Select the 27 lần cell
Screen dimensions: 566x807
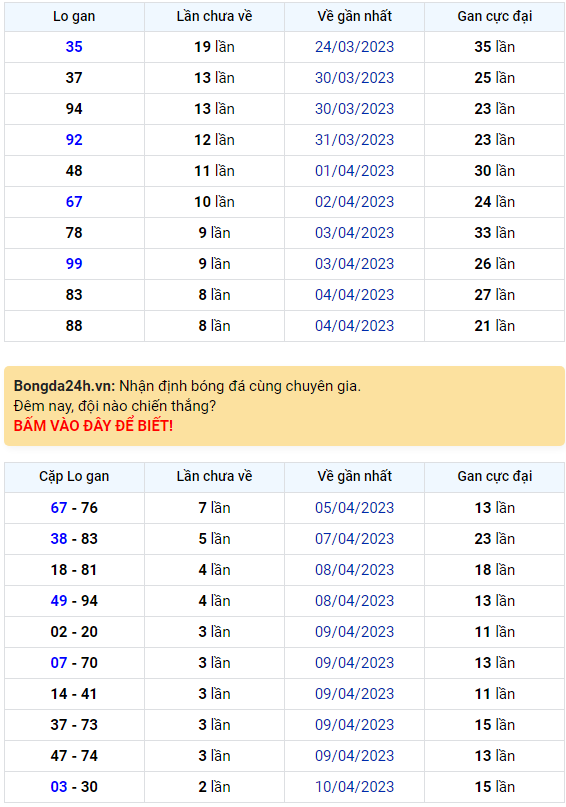click(495, 295)
